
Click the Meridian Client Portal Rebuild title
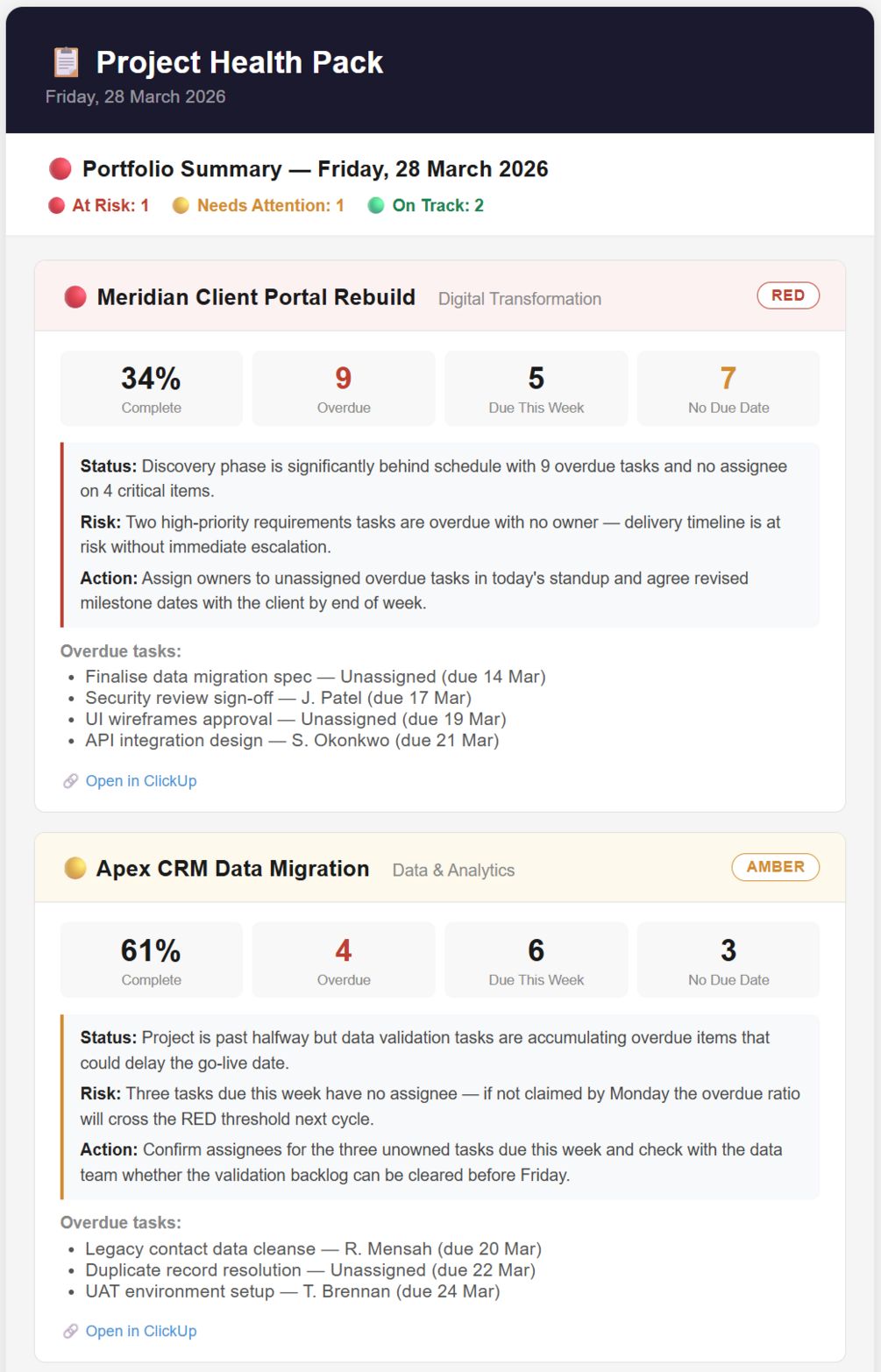pos(256,297)
